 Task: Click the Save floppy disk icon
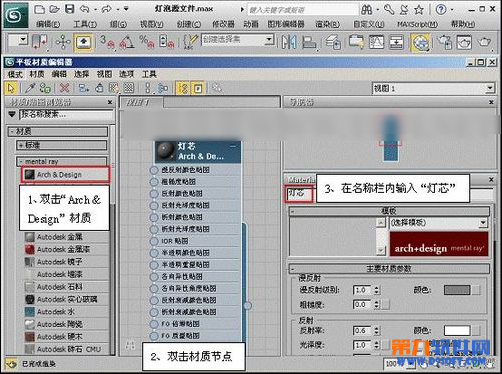pos(69,9)
